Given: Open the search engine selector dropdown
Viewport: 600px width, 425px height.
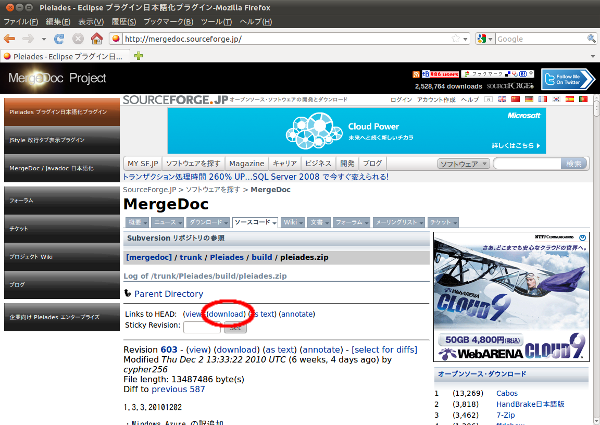Looking at the screenshot, I should pyautogui.click(x=490, y=39).
